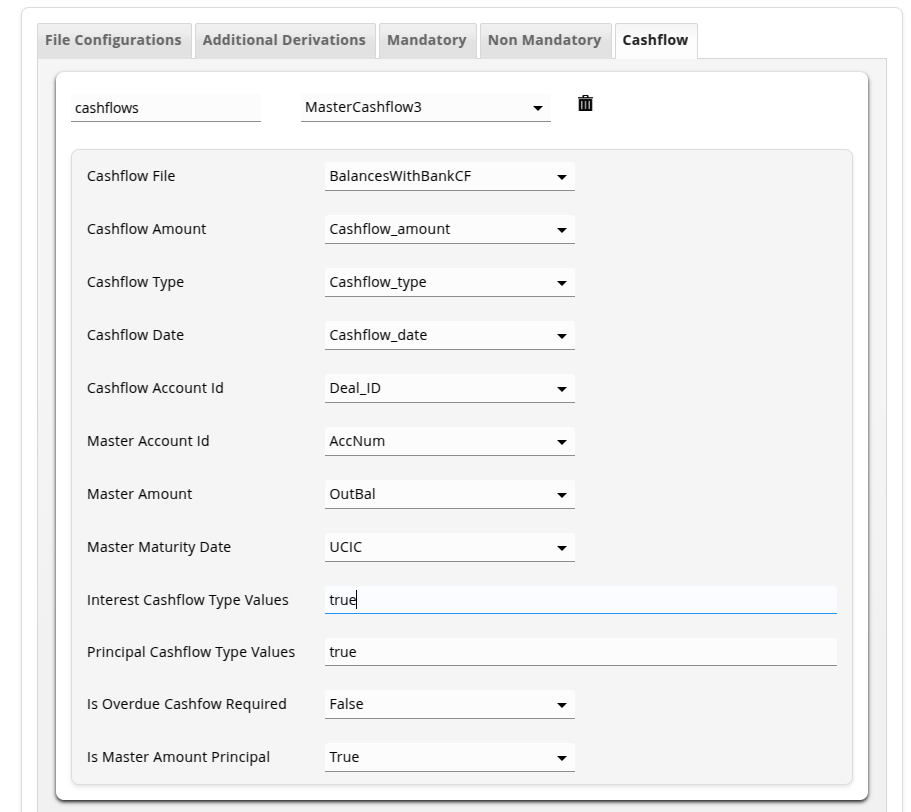
Task: Open the Additional Derivations tab
Action: [x=284, y=40]
